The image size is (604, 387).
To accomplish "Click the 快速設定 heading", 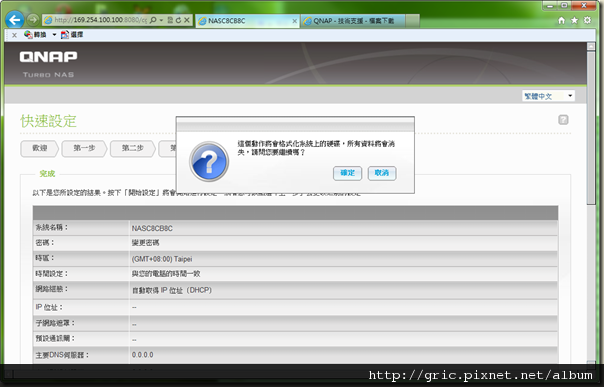I will (x=48, y=121).
